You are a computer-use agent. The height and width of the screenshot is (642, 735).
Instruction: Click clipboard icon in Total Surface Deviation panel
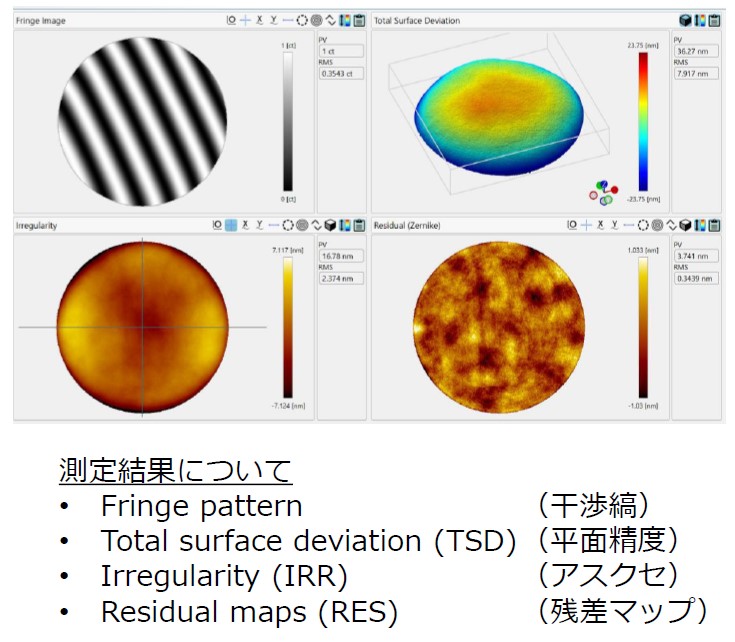tap(714, 20)
